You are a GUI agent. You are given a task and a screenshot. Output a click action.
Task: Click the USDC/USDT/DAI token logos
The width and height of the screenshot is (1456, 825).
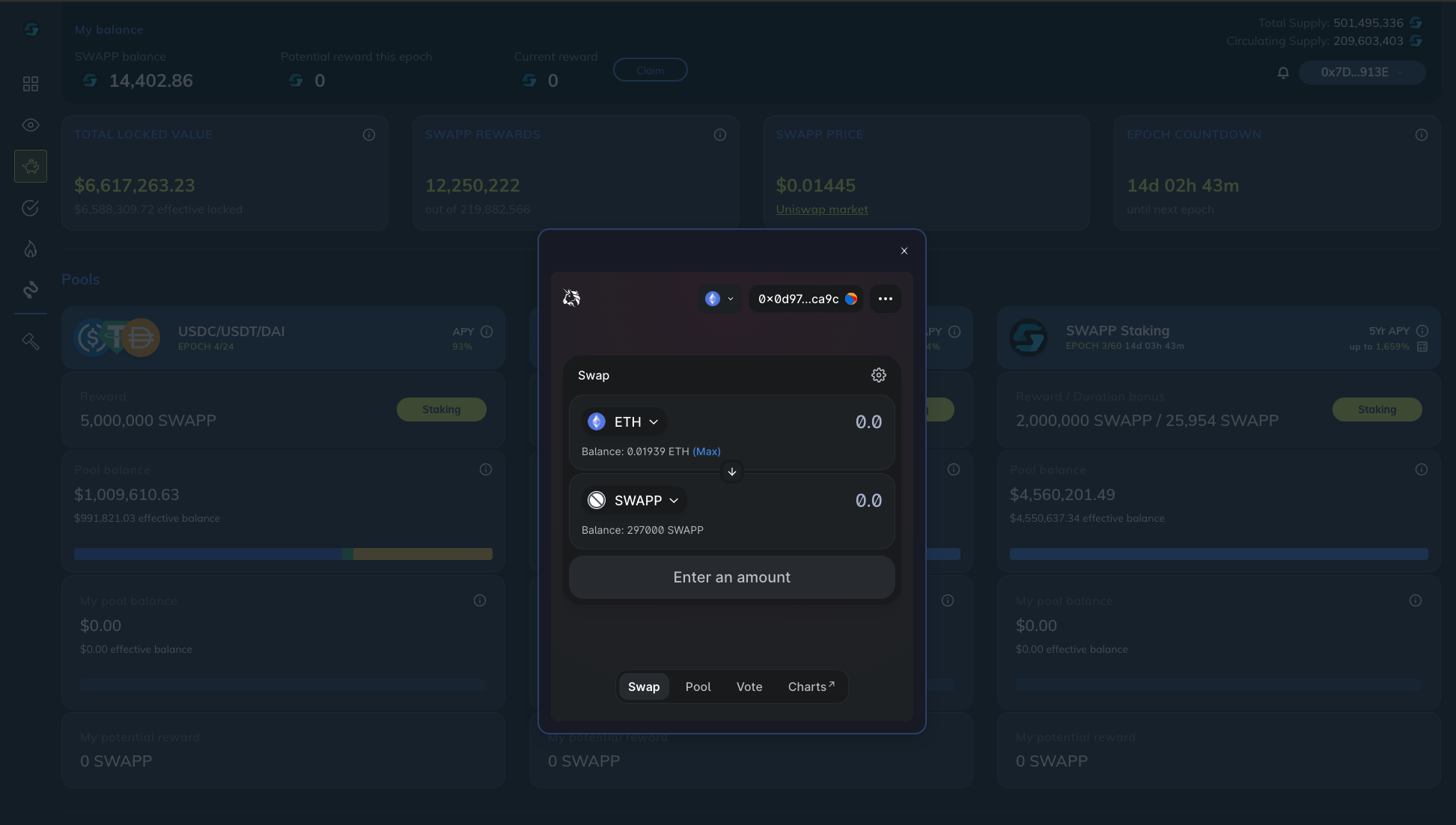tap(118, 338)
